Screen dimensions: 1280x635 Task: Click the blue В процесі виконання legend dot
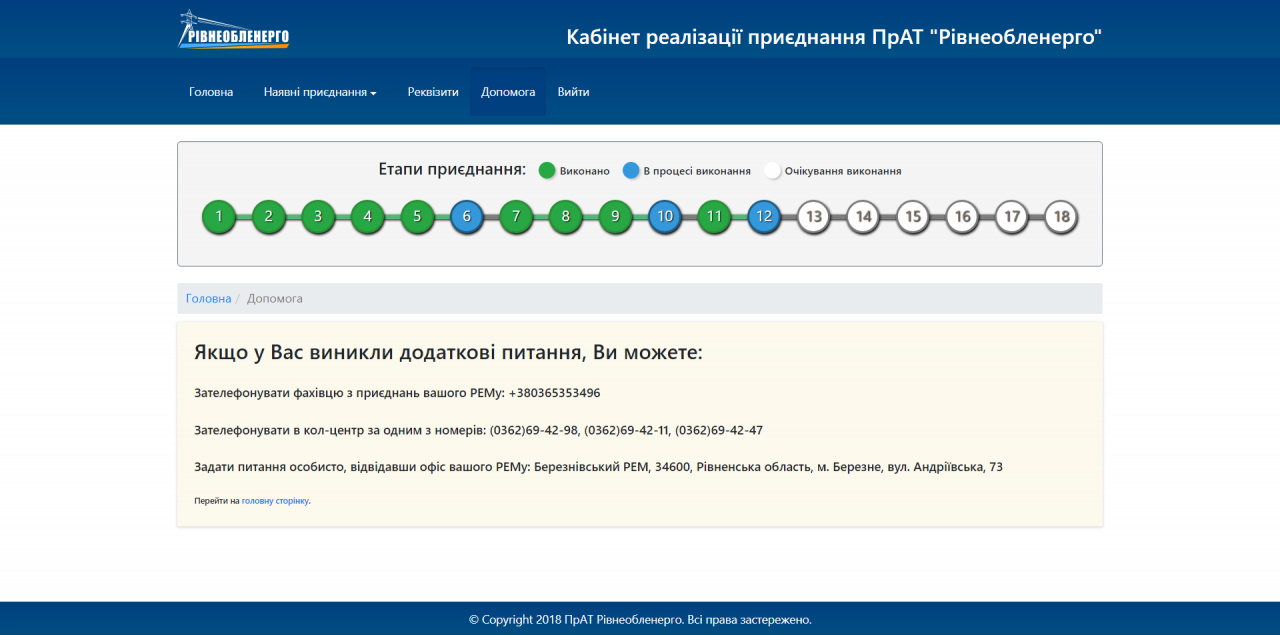click(x=630, y=170)
